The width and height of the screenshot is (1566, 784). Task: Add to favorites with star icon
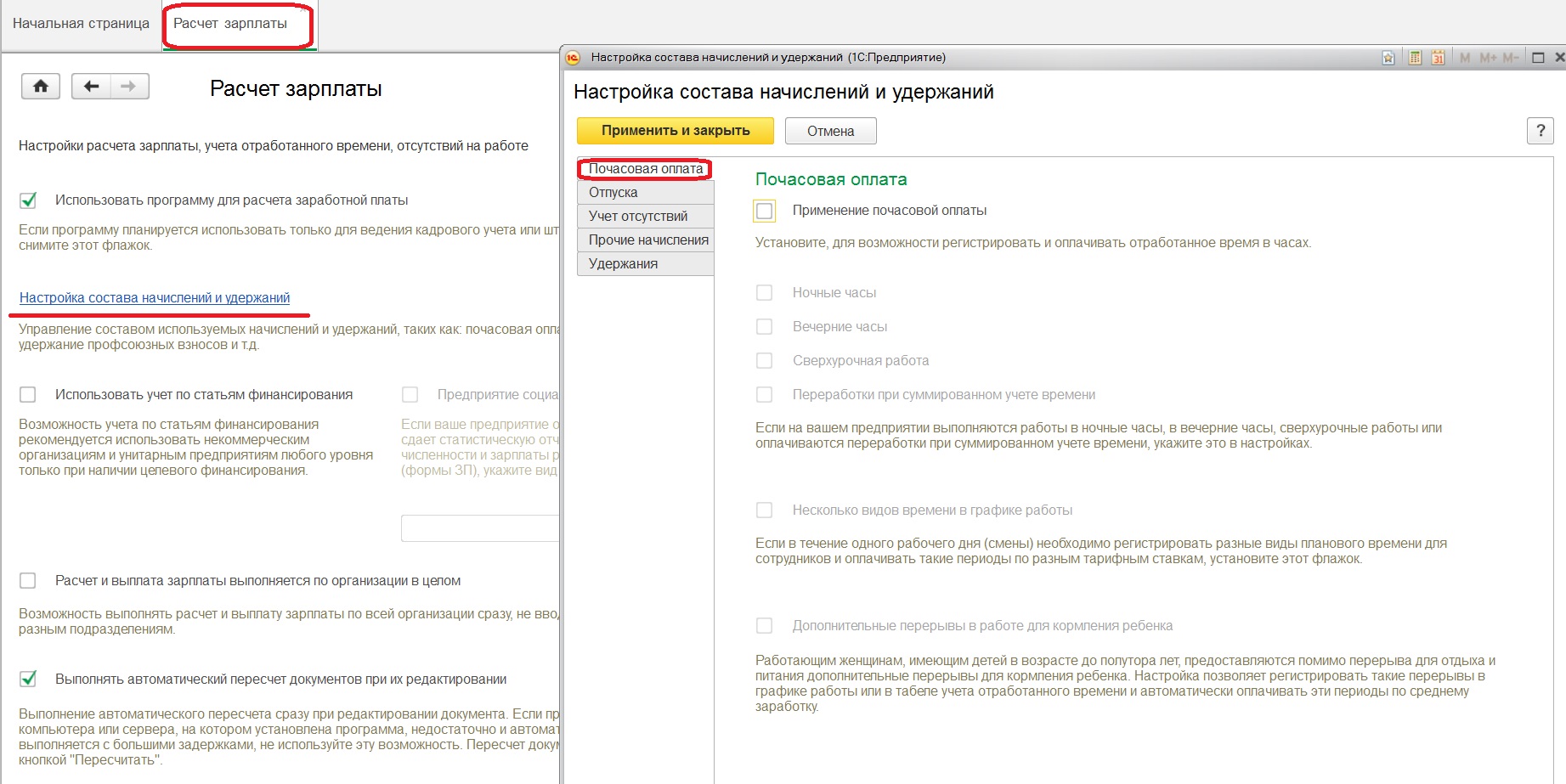1388,58
